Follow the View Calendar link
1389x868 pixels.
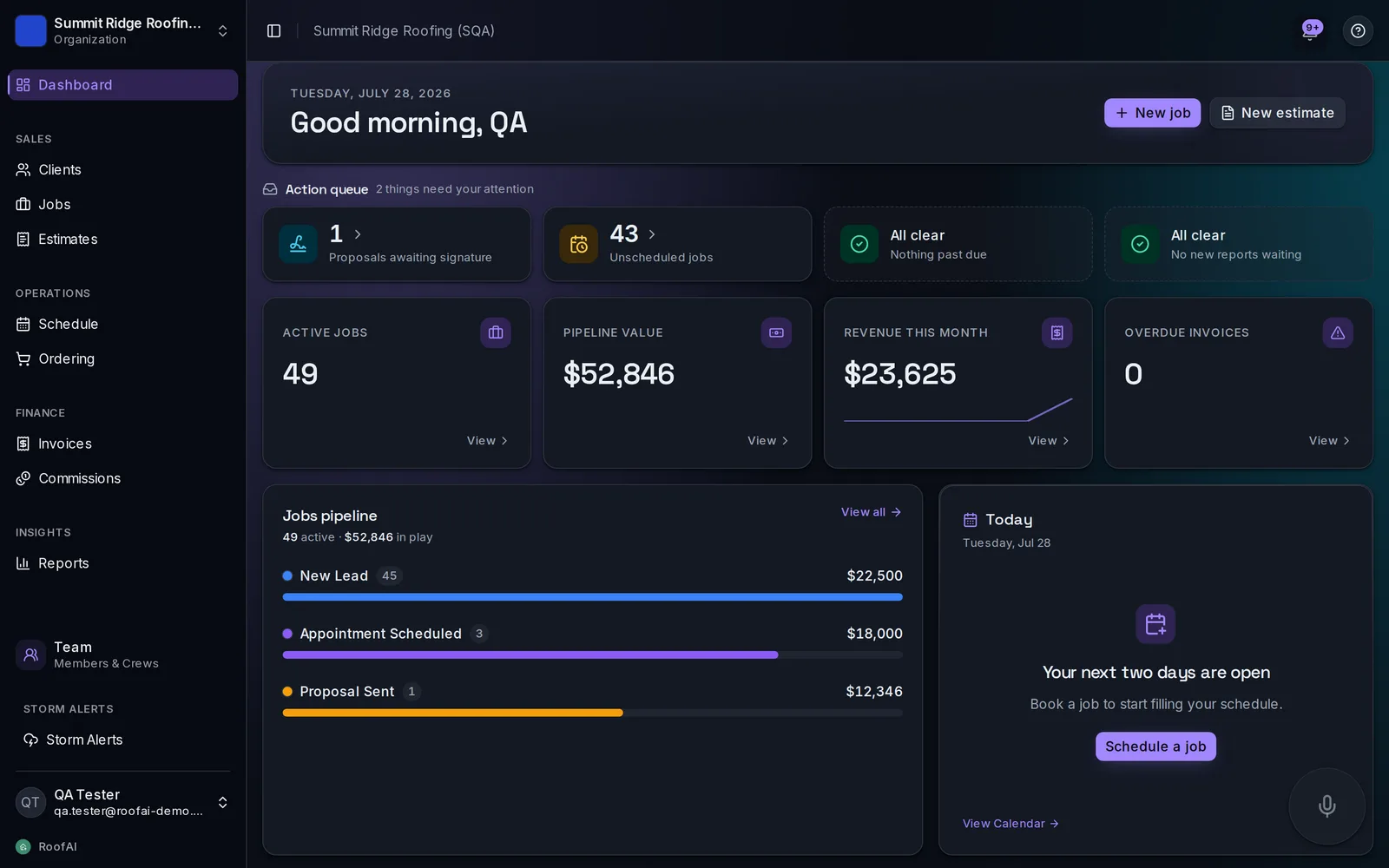coord(1010,824)
